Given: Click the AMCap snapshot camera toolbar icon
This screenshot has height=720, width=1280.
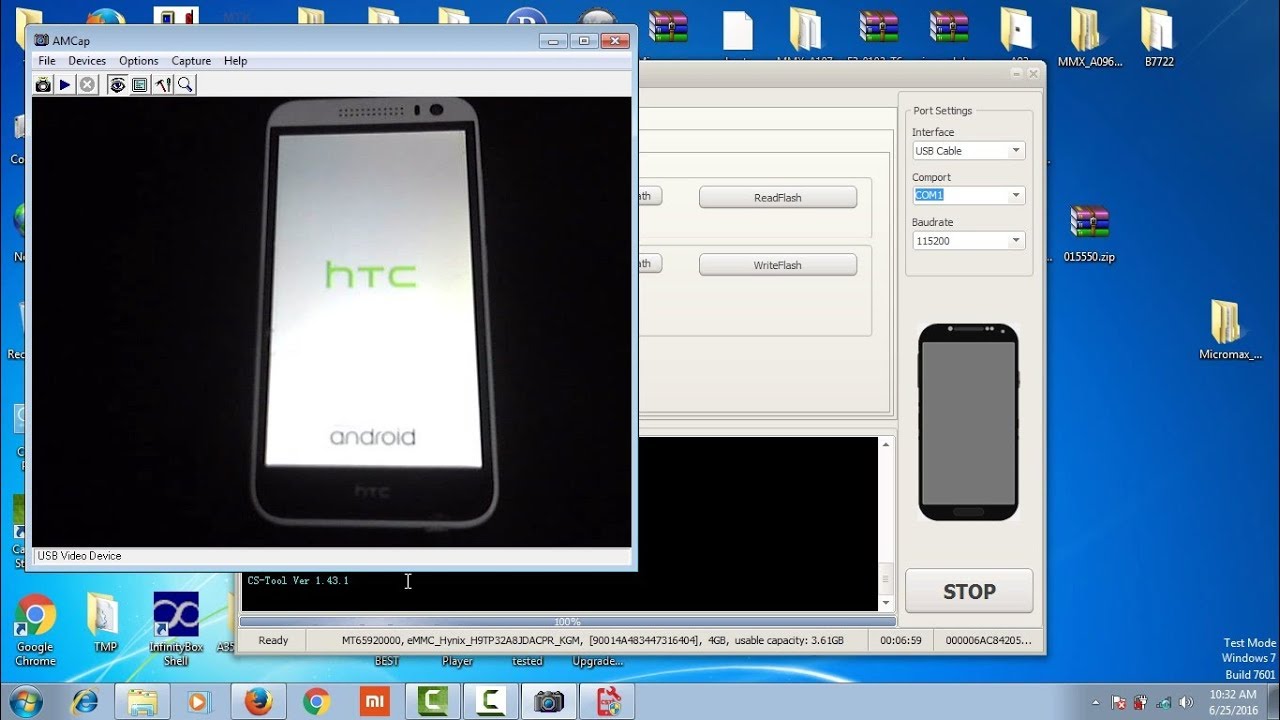Looking at the screenshot, I should point(43,85).
